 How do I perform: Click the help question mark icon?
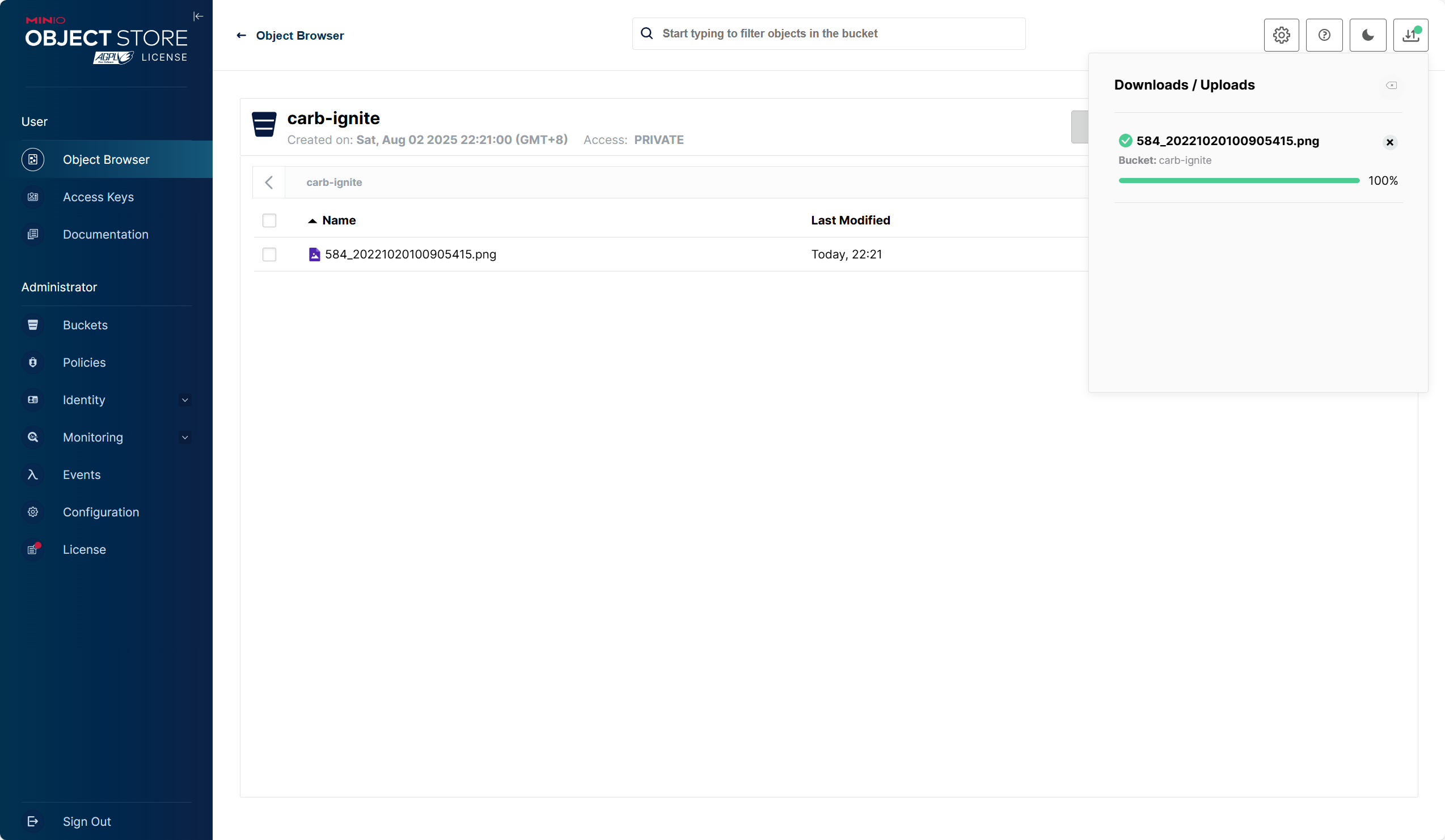point(1324,35)
